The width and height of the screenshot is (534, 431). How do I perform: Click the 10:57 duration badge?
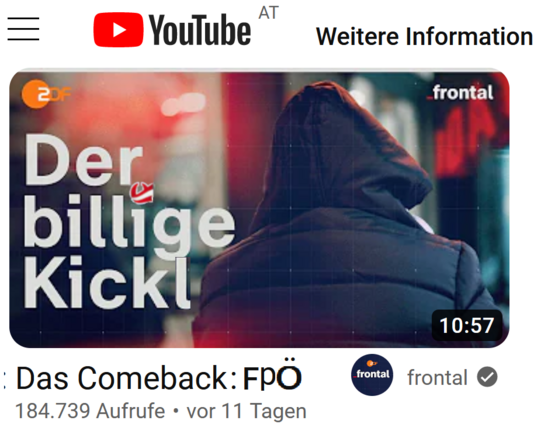coord(467,325)
